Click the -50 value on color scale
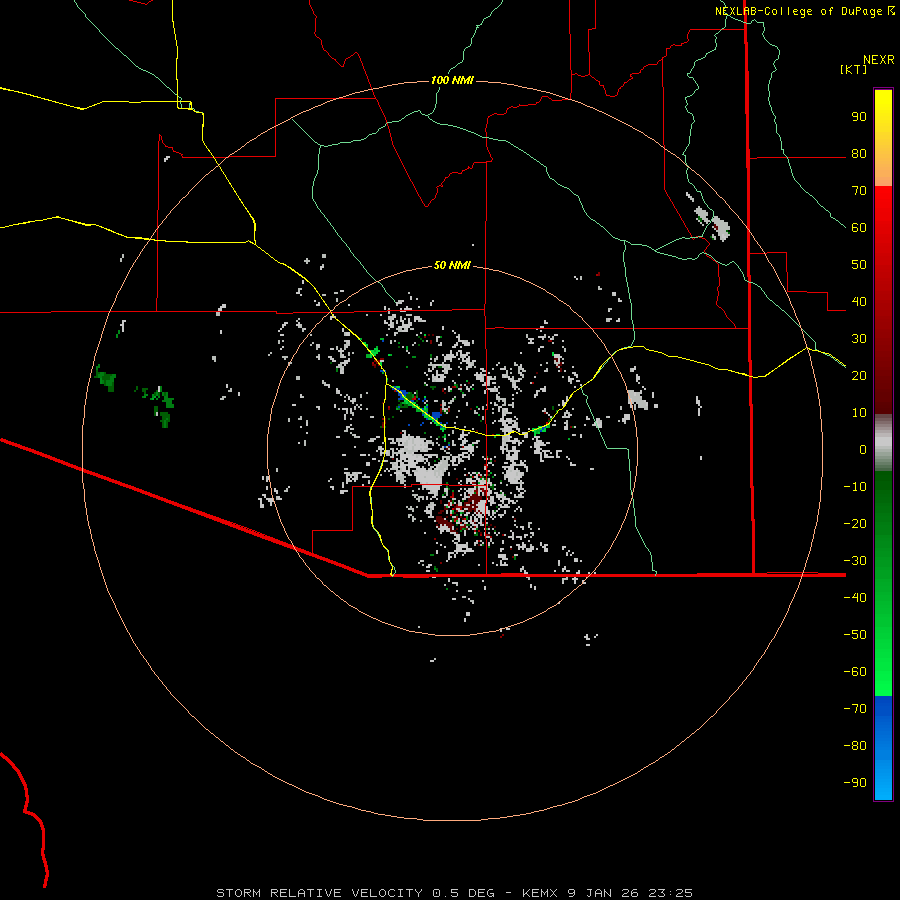Screen dimensions: 900x900 click(855, 634)
